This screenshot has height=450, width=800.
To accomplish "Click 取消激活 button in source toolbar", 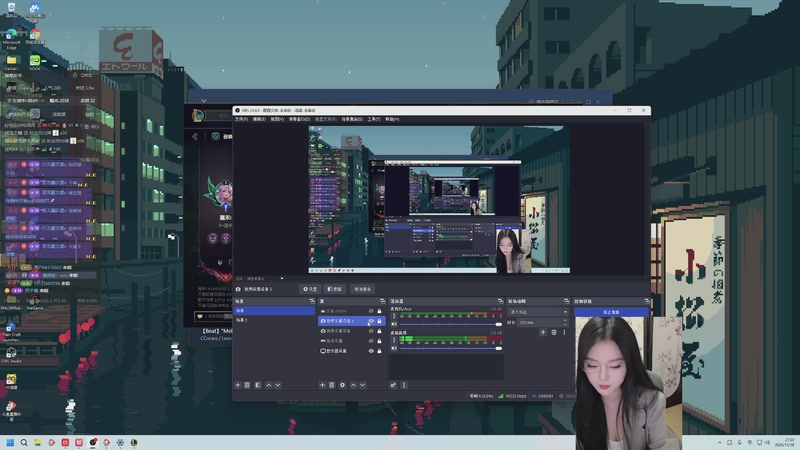I will [x=362, y=289].
